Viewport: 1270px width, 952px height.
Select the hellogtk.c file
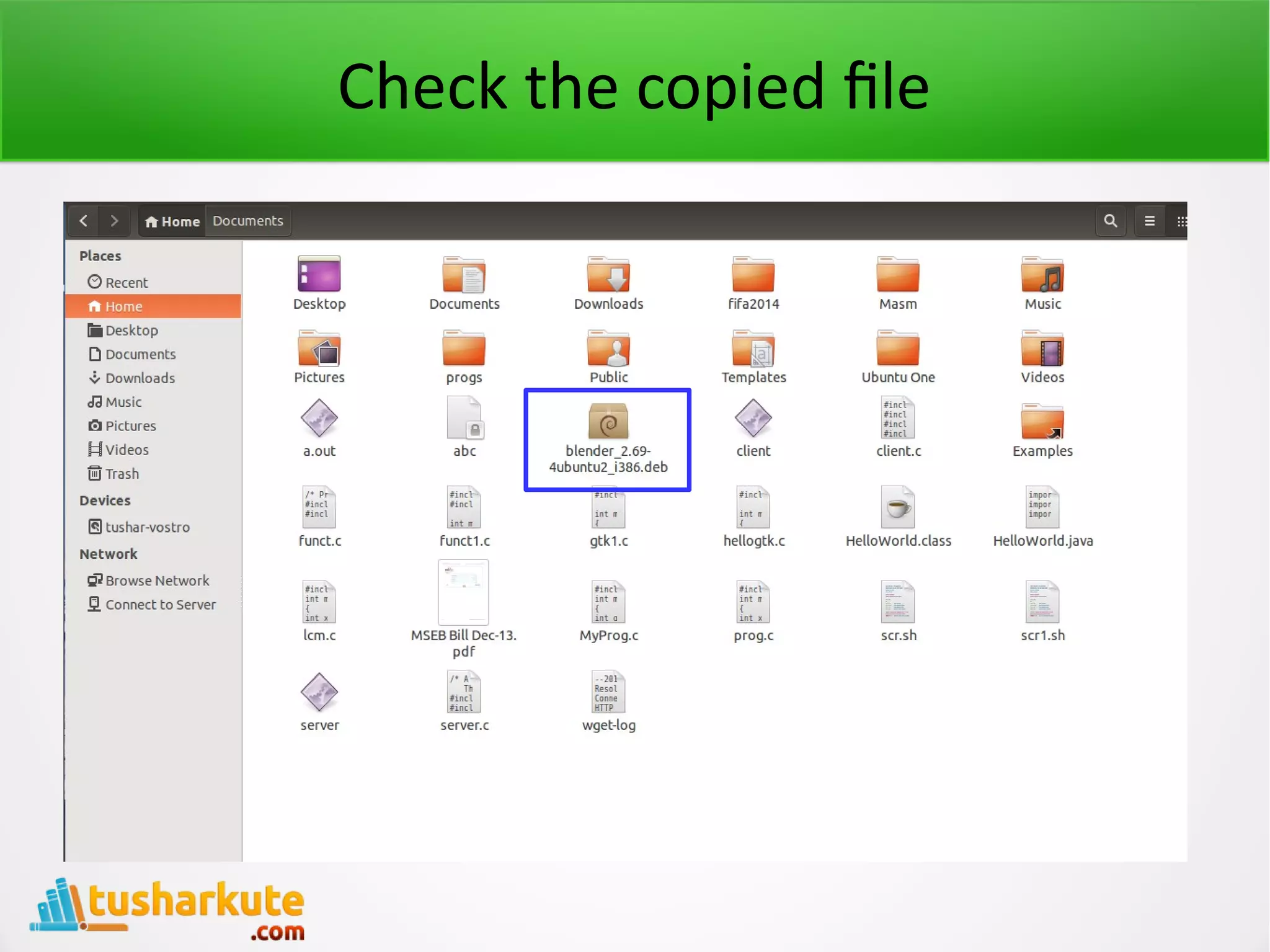[x=753, y=517]
